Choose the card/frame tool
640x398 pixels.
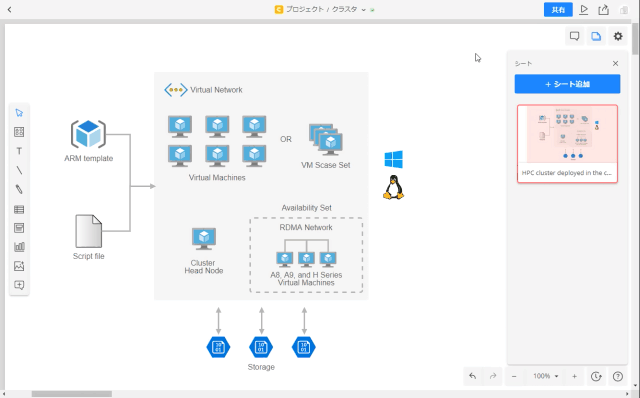pos(19,228)
